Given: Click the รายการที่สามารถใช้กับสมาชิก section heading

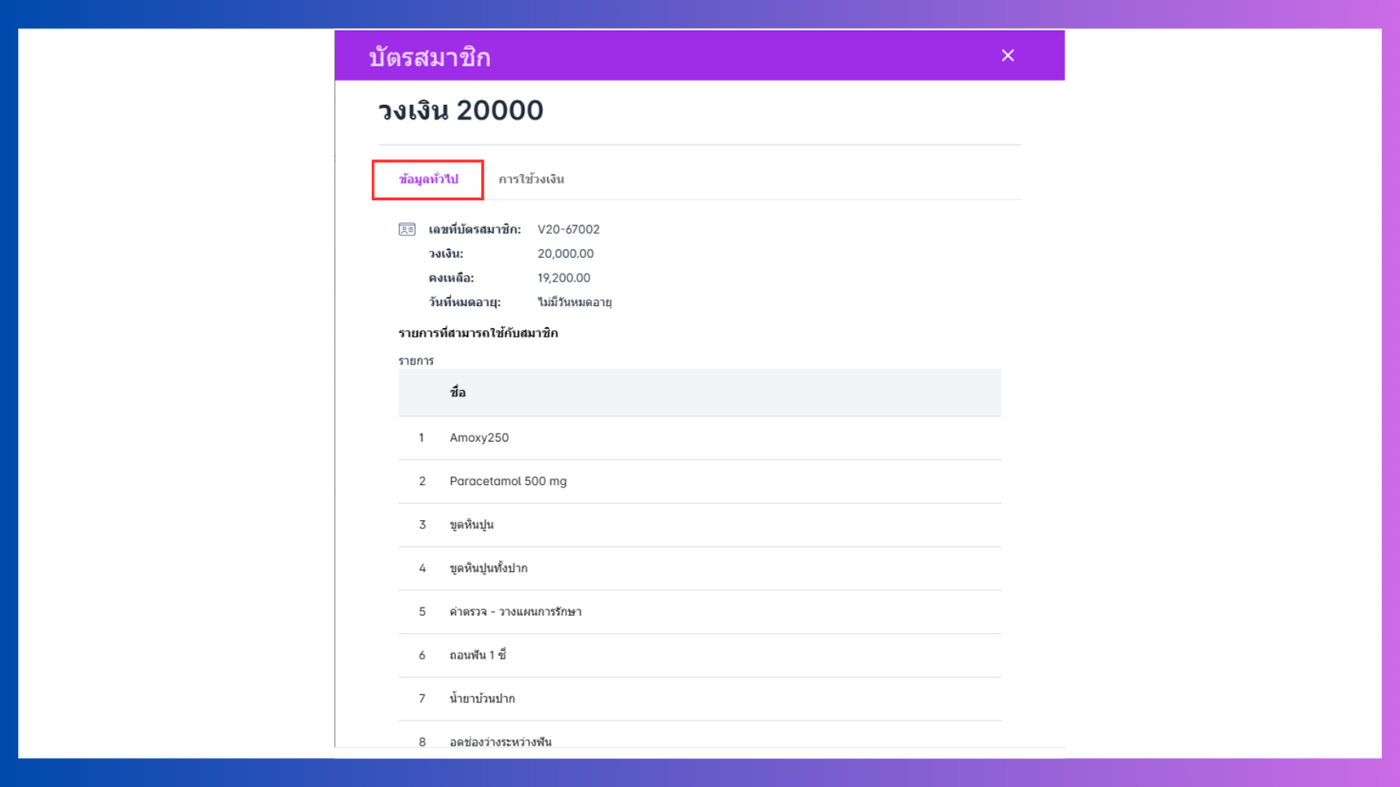Looking at the screenshot, I should point(478,333).
